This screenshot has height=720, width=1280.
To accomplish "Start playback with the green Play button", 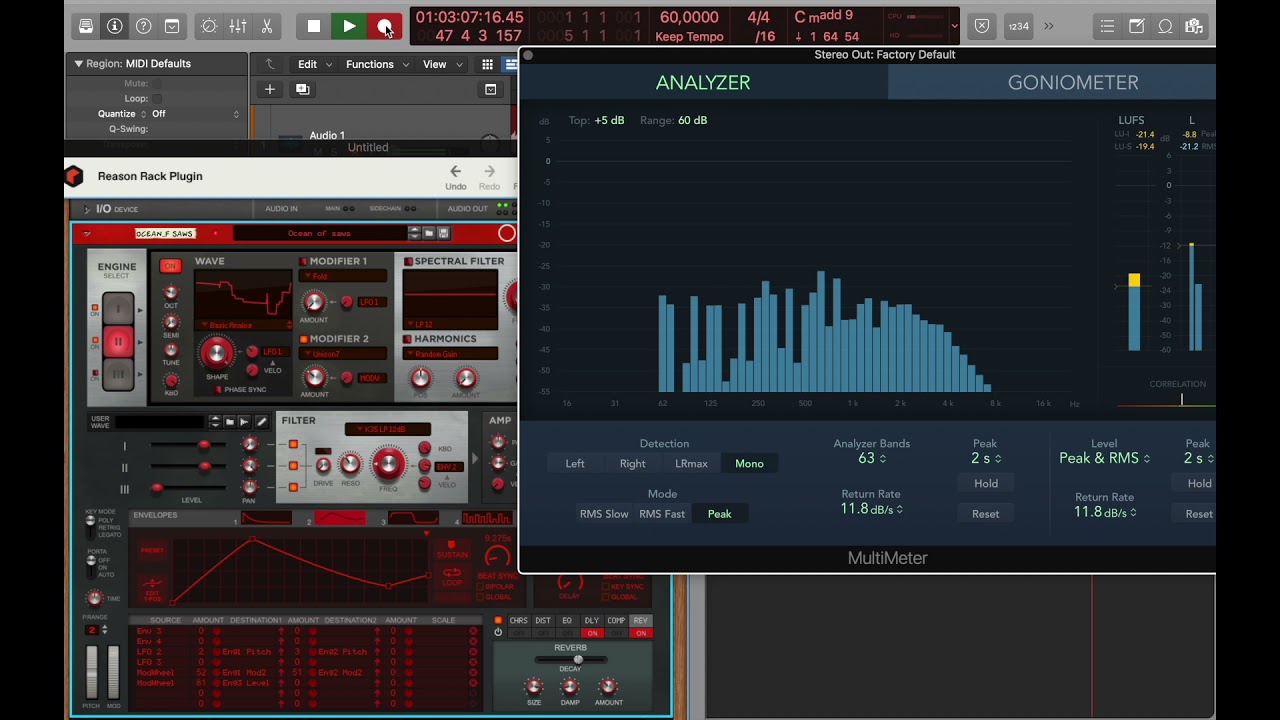I will pos(349,26).
